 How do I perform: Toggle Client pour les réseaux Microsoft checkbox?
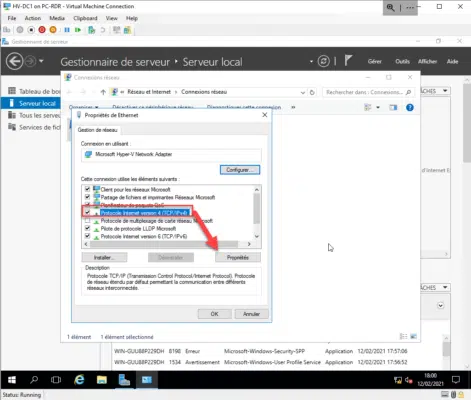point(87,189)
